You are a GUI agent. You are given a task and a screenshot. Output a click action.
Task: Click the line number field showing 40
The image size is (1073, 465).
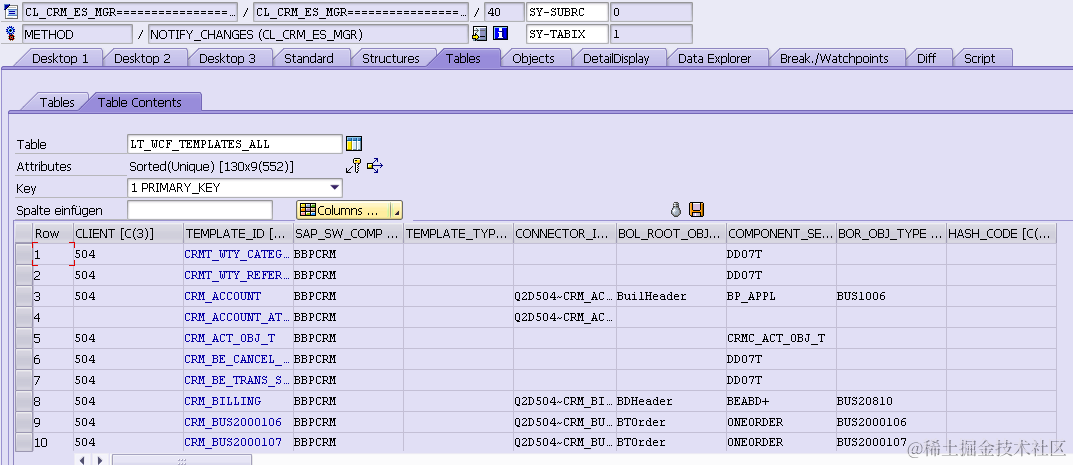pos(504,12)
